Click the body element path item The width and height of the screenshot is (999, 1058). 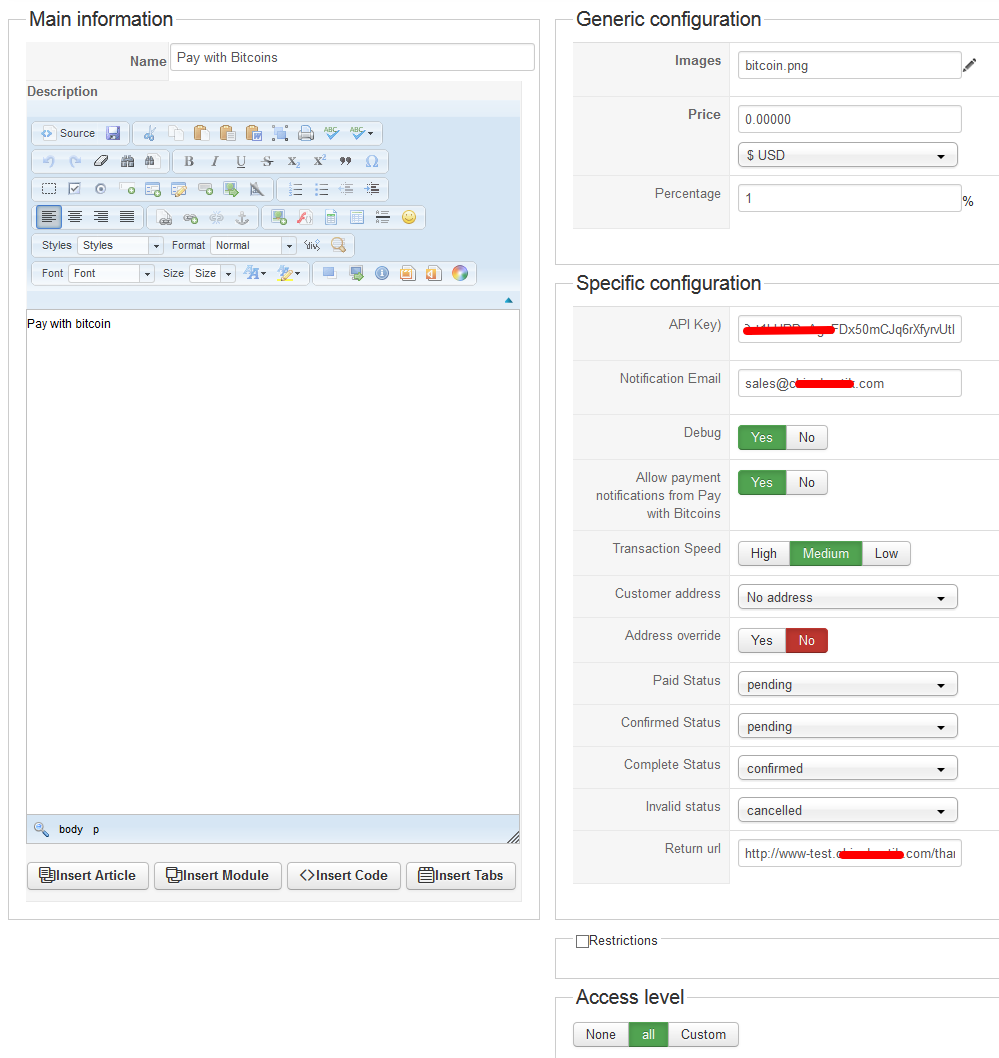pos(71,829)
